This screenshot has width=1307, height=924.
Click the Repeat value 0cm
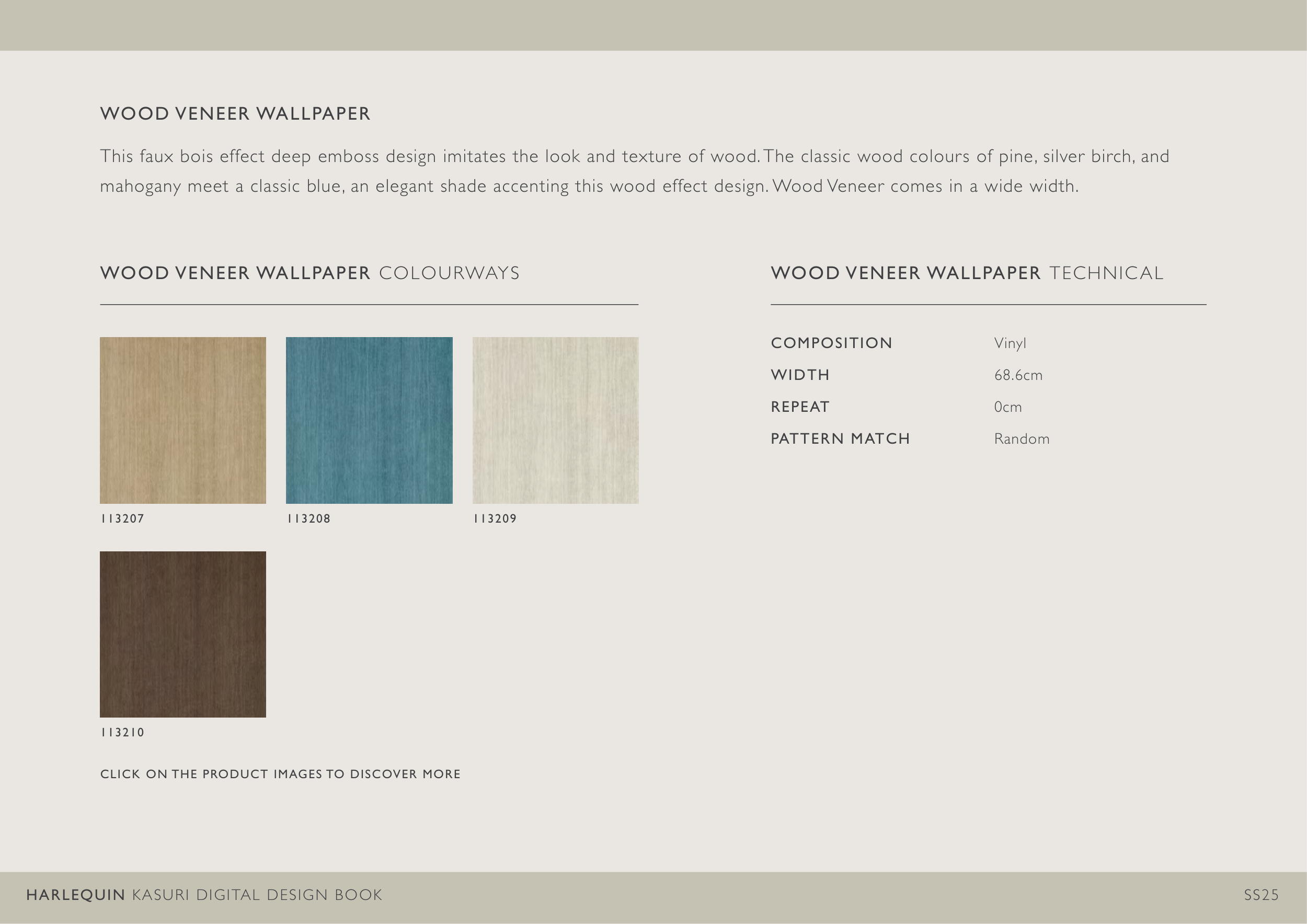coord(1007,407)
